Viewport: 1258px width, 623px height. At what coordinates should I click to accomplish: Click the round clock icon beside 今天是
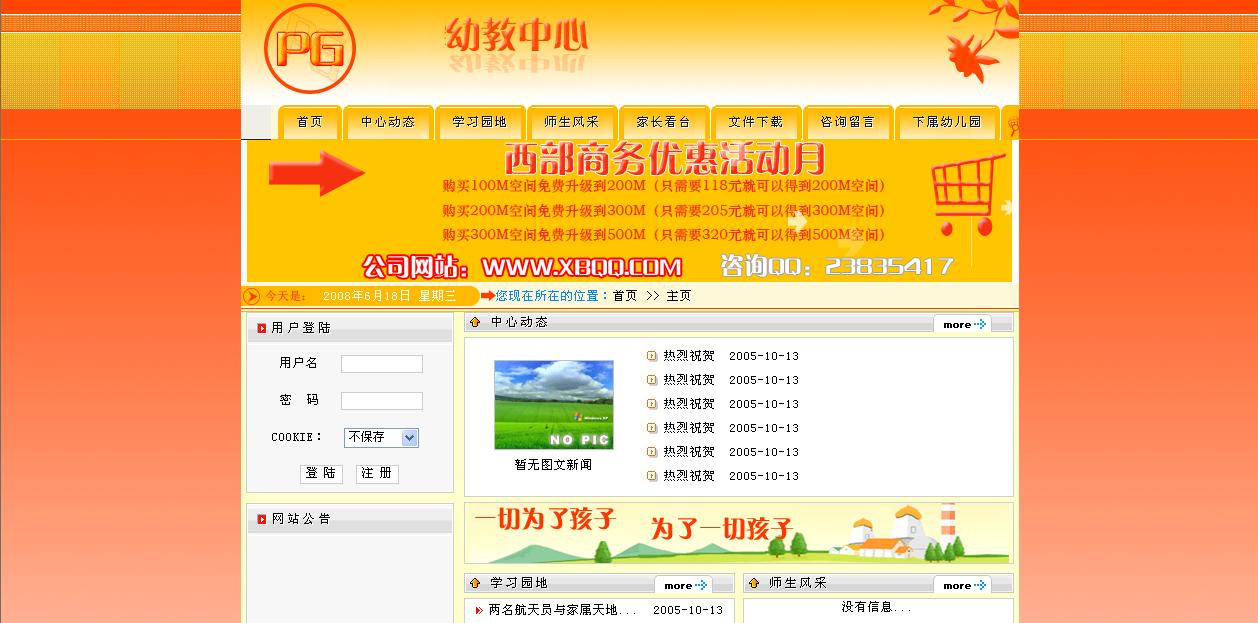click(x=252, y=295)
